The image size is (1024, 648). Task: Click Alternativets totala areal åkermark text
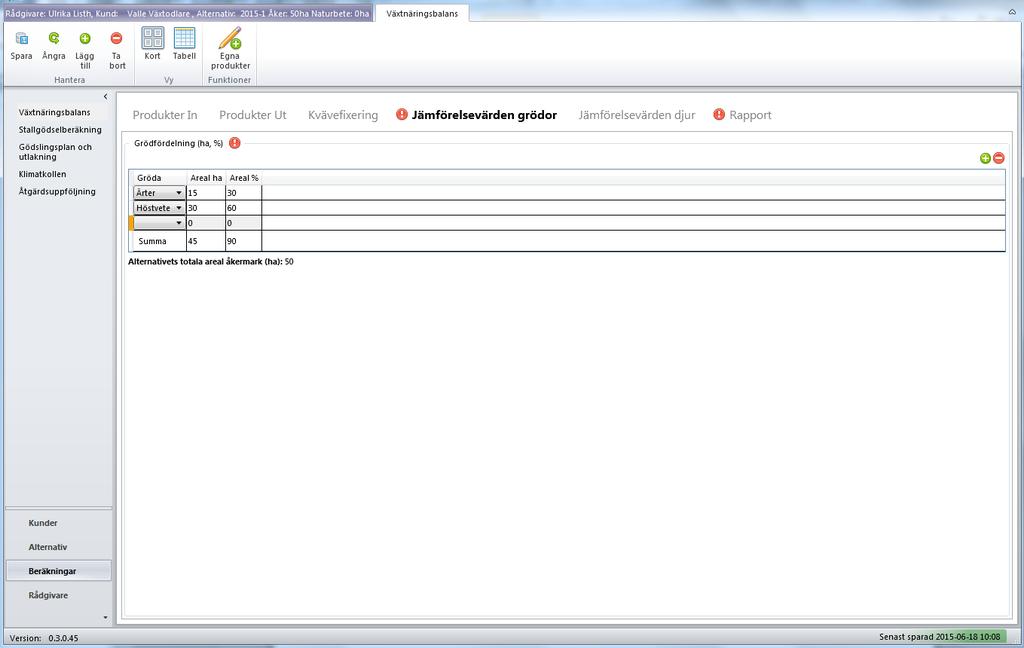pos(211,261)
